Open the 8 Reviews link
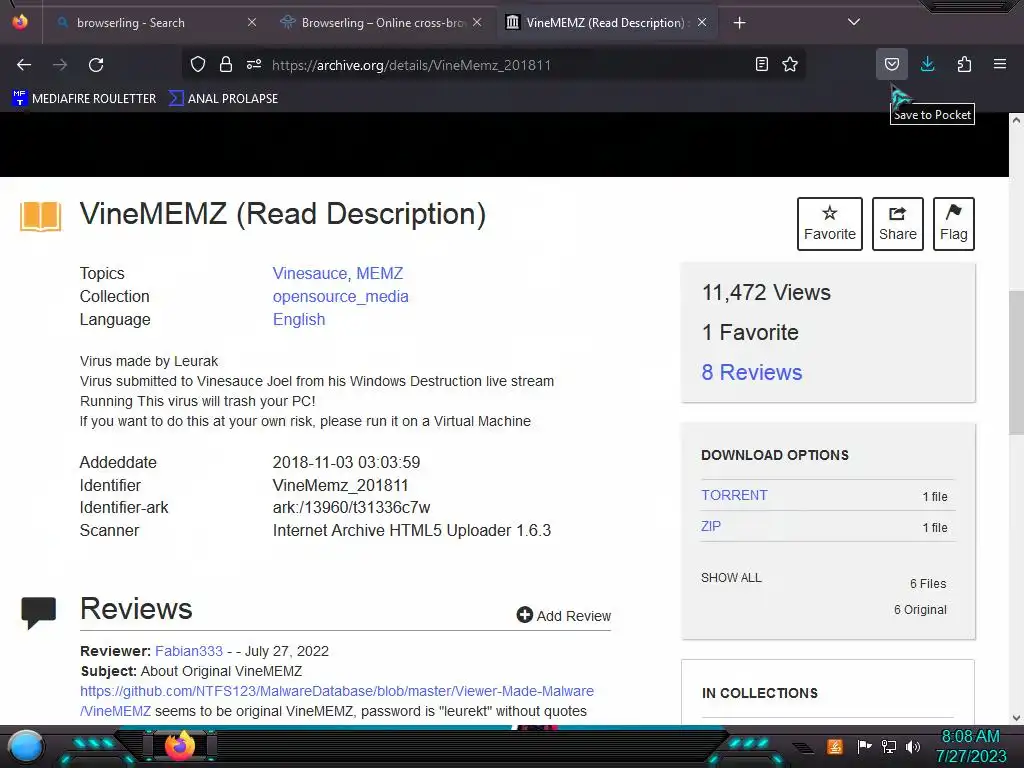This screenshot has height=768, width=1024. [752, 372]
